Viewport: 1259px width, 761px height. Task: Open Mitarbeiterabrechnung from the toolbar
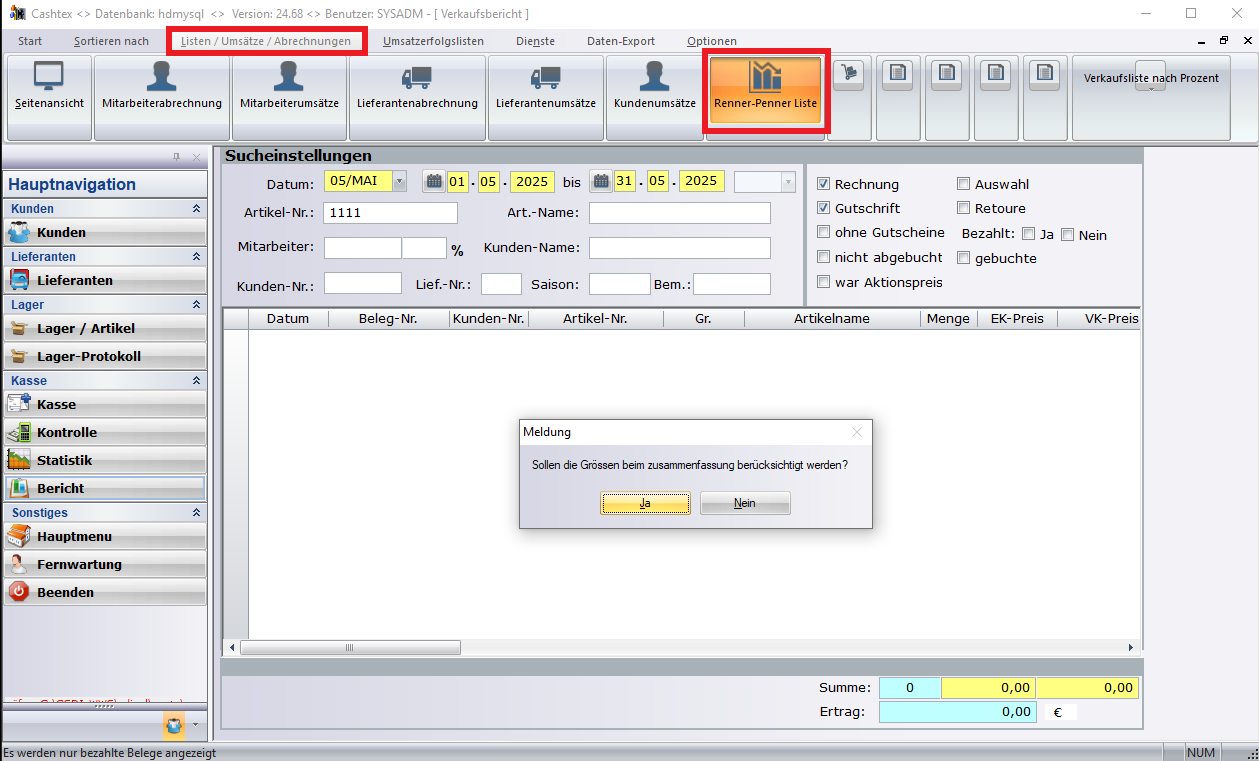click(161, 77)
